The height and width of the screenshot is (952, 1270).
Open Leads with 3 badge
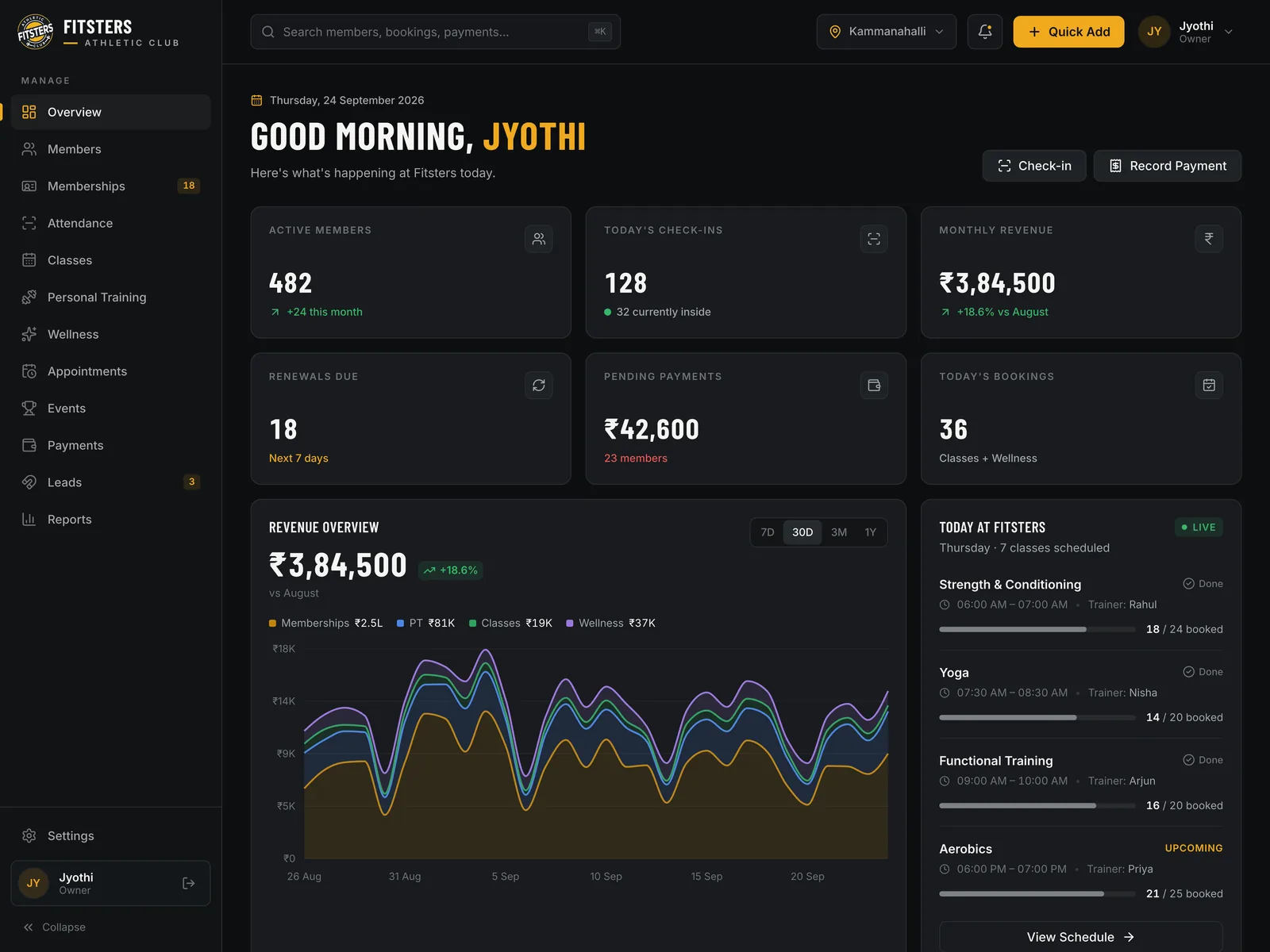[x=110, y=482]
